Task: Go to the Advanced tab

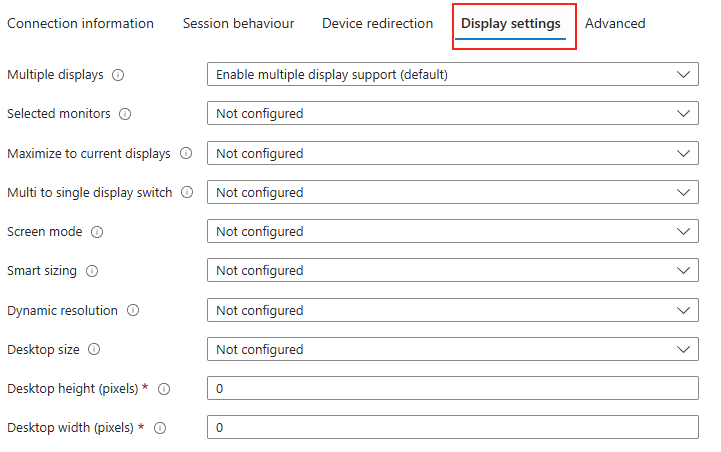Action: (615, 23)
